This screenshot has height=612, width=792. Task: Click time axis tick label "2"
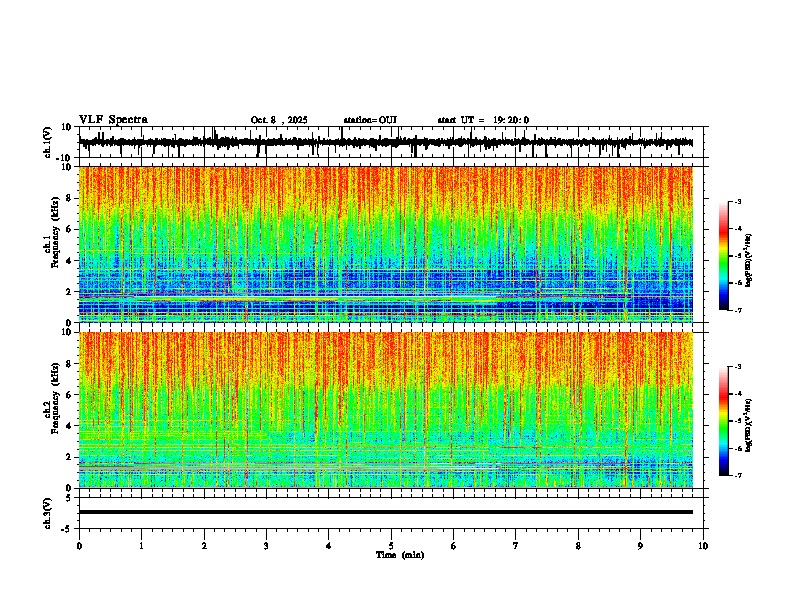[204, 546]
